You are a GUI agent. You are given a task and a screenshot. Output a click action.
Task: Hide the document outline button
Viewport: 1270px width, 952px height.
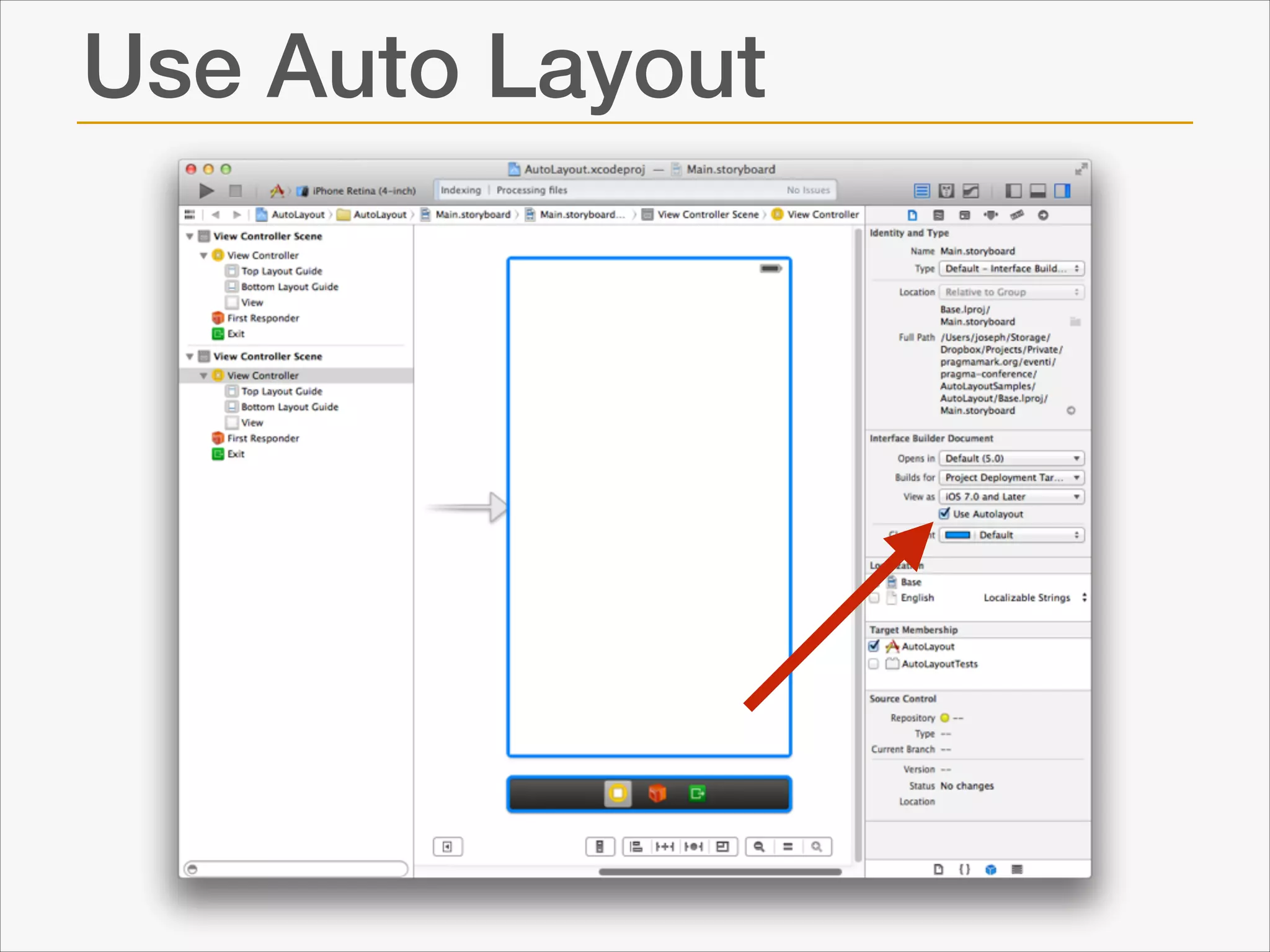448,847
